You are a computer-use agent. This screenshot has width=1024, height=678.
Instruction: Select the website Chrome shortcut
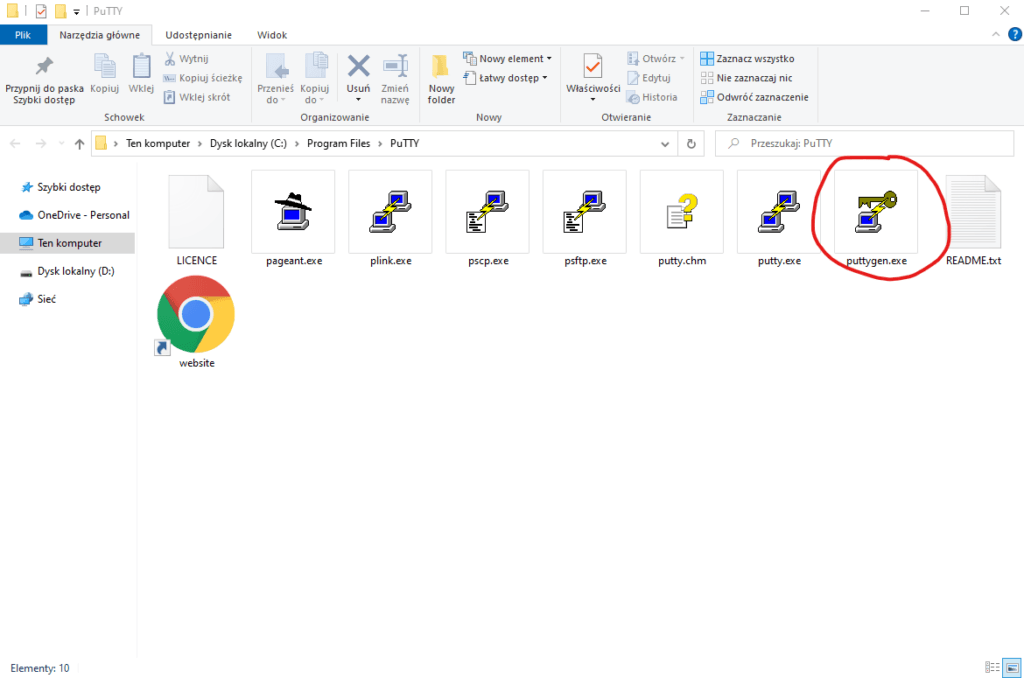(196, 321)
